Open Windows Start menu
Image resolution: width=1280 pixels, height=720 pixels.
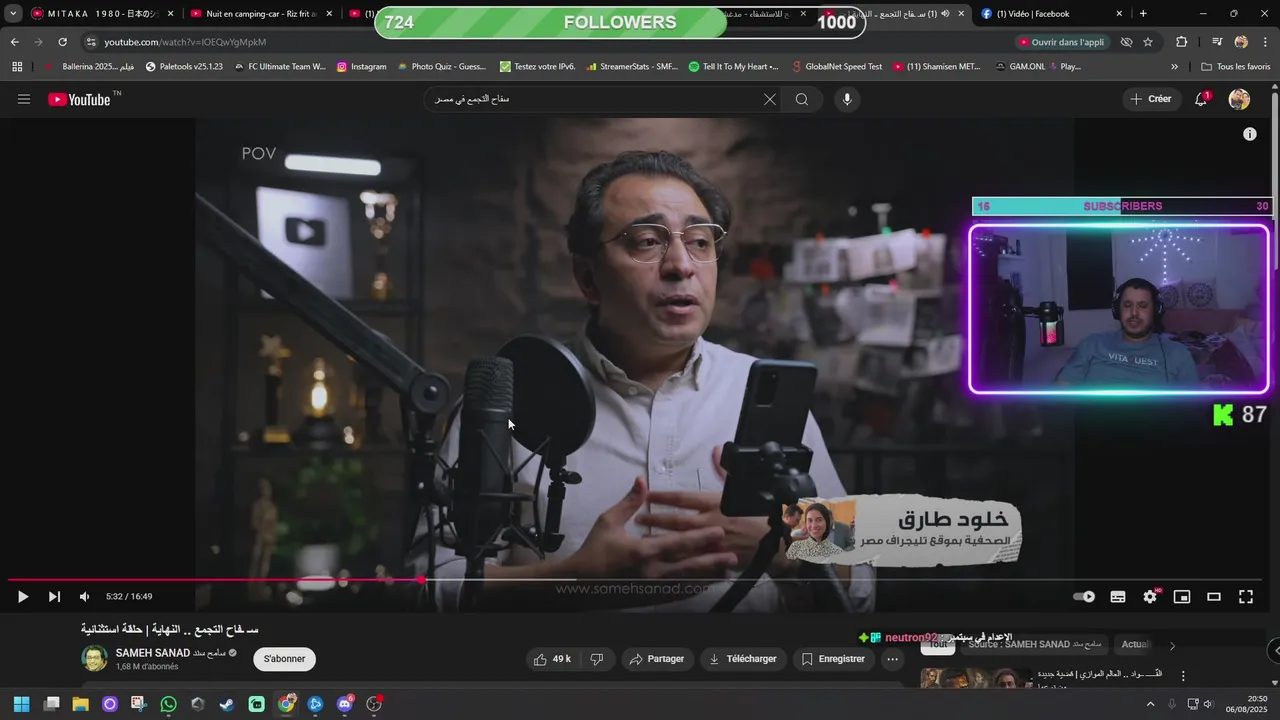tap(21, 704)
